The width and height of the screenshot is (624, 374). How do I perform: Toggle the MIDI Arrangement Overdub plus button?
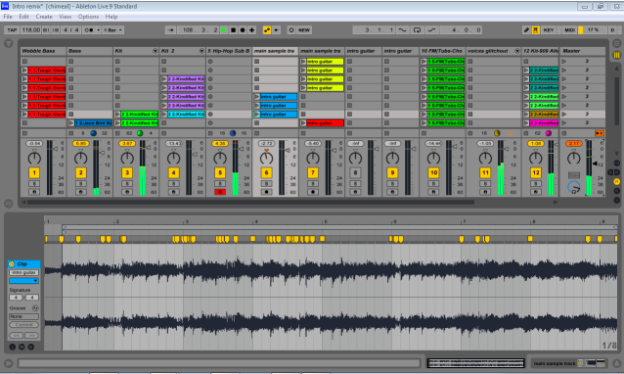coord(252,30)
